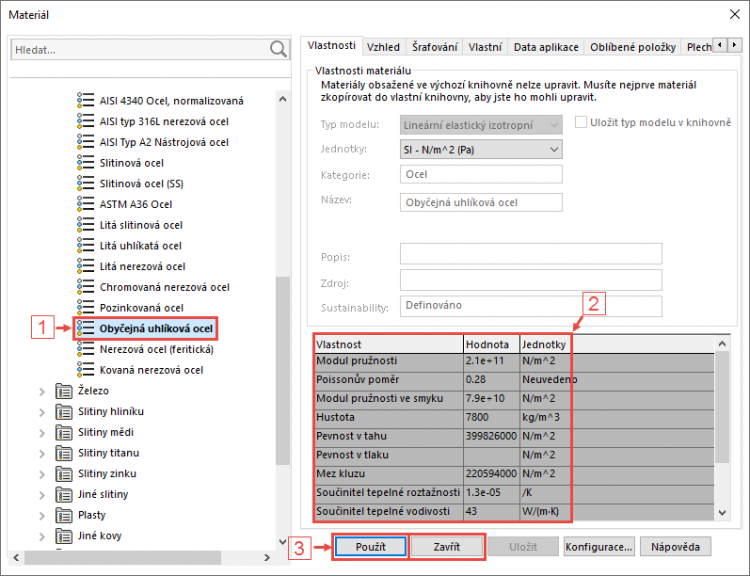Expand the Jiné kovy tree node
This screenshot has height=576, width=750.
pyautogui.click(x=42, y=537)
